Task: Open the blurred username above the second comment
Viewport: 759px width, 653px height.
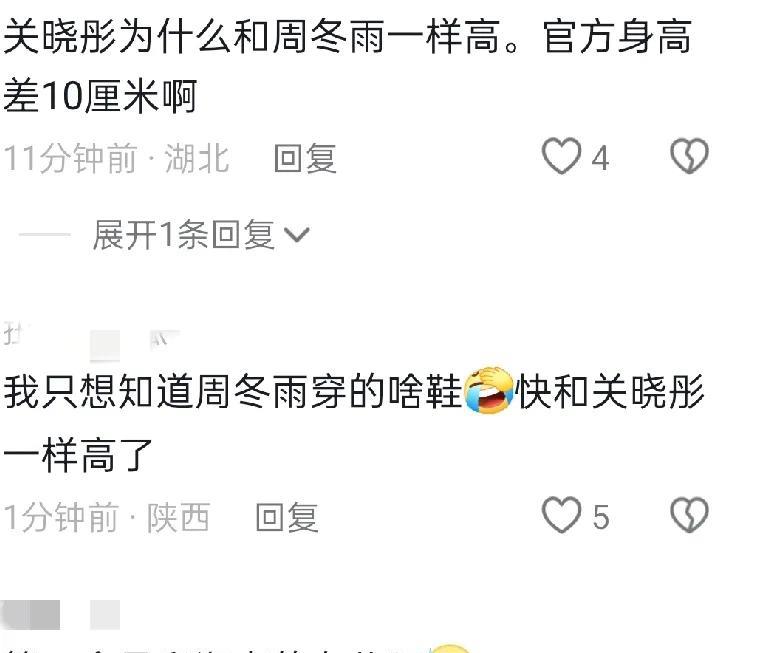Action: (x=15, y=334)
